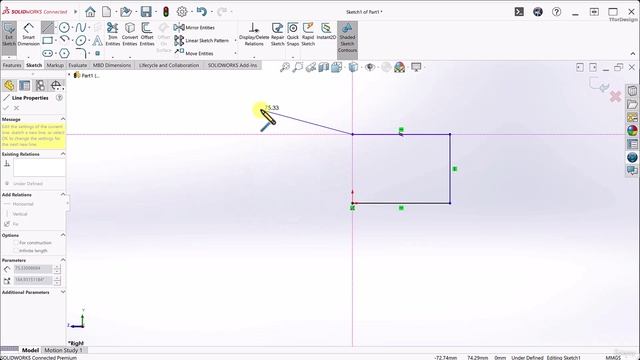
Task: Switch to the Markup tab
Action: coord(55,65)
